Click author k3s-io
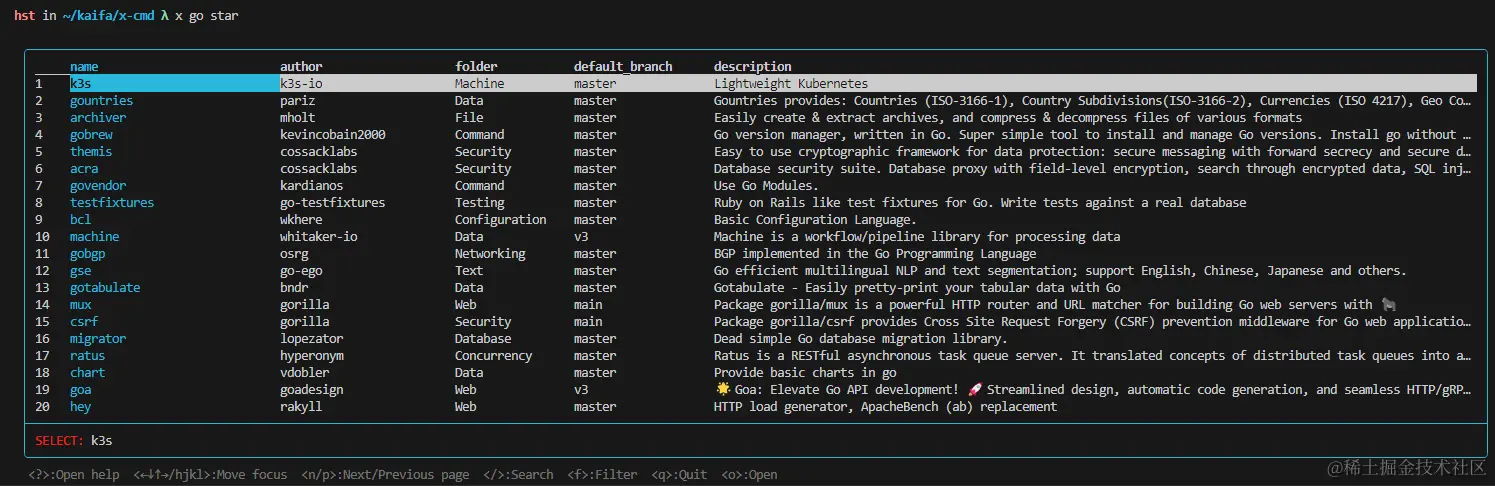This screenshot has height=486, width=1495. coord(301,84)
